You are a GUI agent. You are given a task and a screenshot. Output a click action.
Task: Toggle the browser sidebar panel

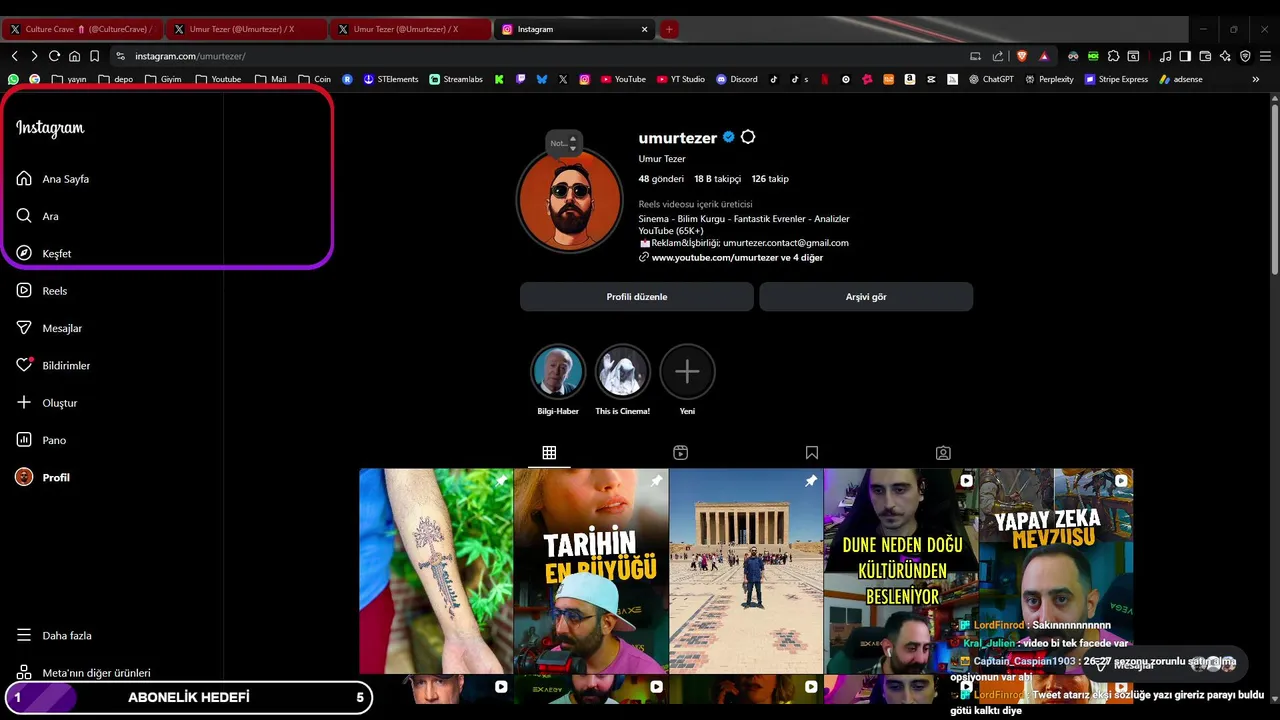[1185, 56]
